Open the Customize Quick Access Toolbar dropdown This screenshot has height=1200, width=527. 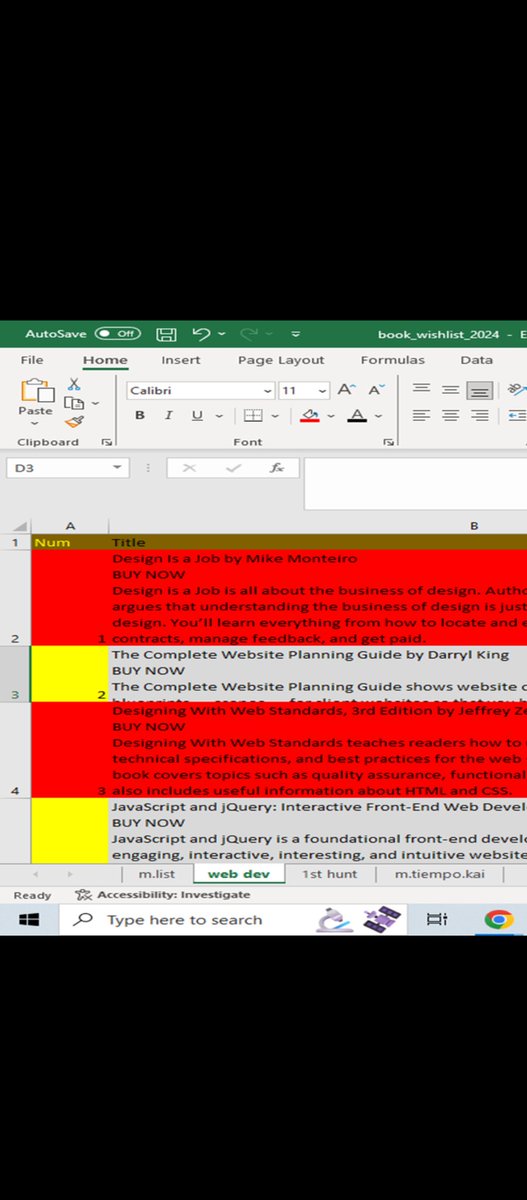click(296, 334)
